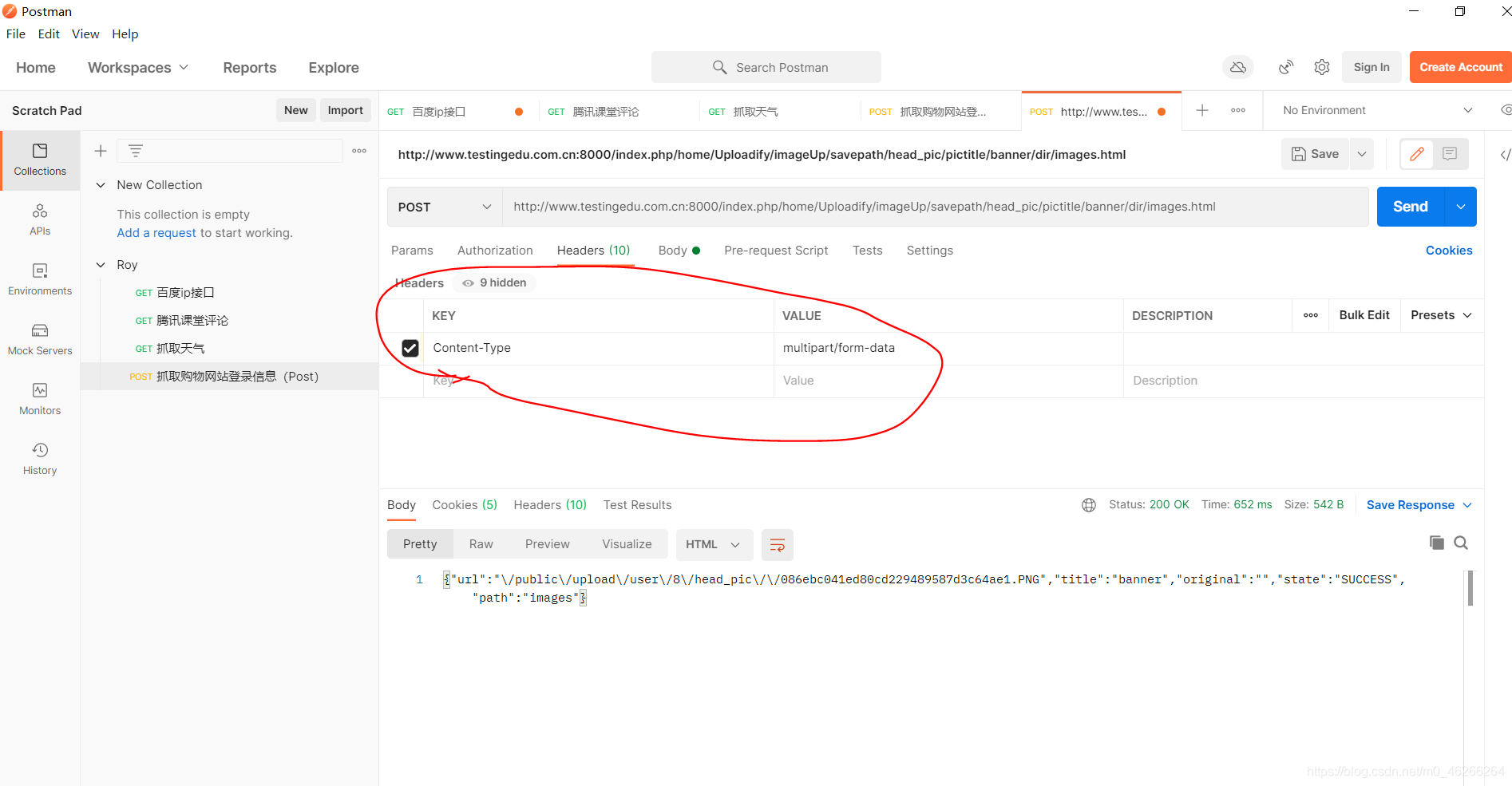Image resolution: width=1512 pixels, height=786 pixels.
Task: Click the filter icon in the collections search
Action: (x=136, y=151)
